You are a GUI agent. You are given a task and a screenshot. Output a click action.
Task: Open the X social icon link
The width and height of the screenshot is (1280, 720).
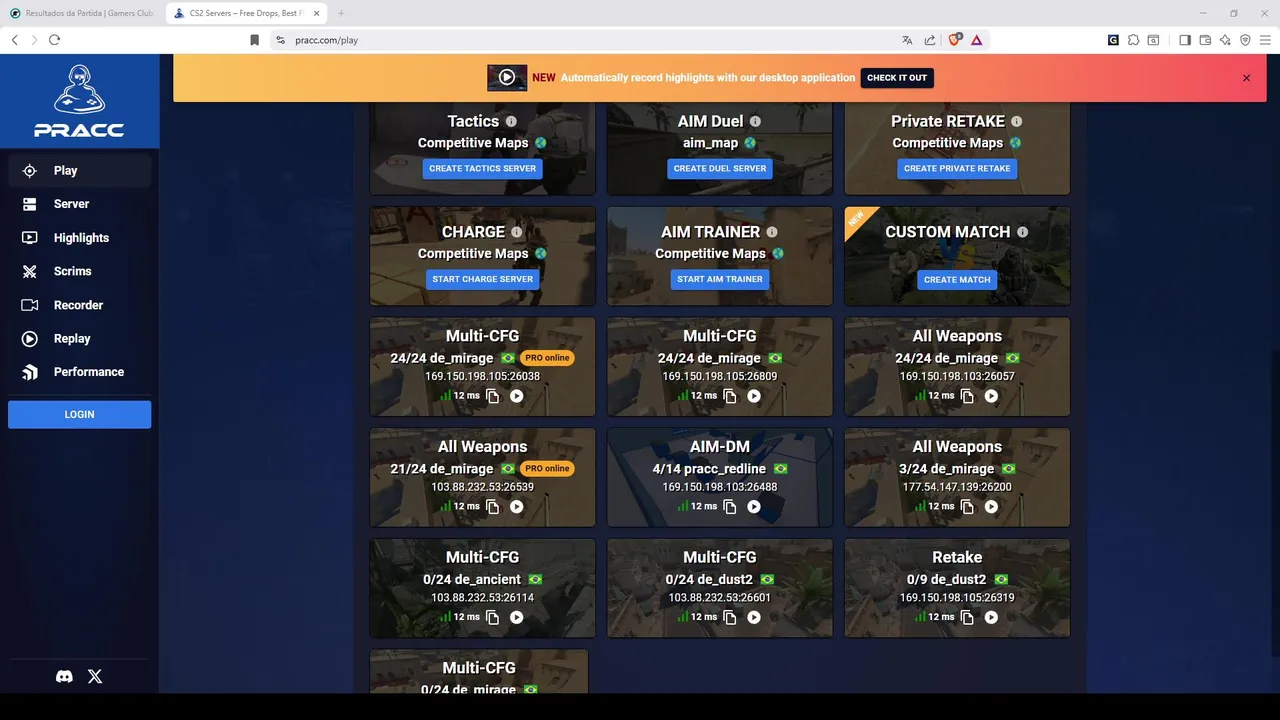click(95, 676)
